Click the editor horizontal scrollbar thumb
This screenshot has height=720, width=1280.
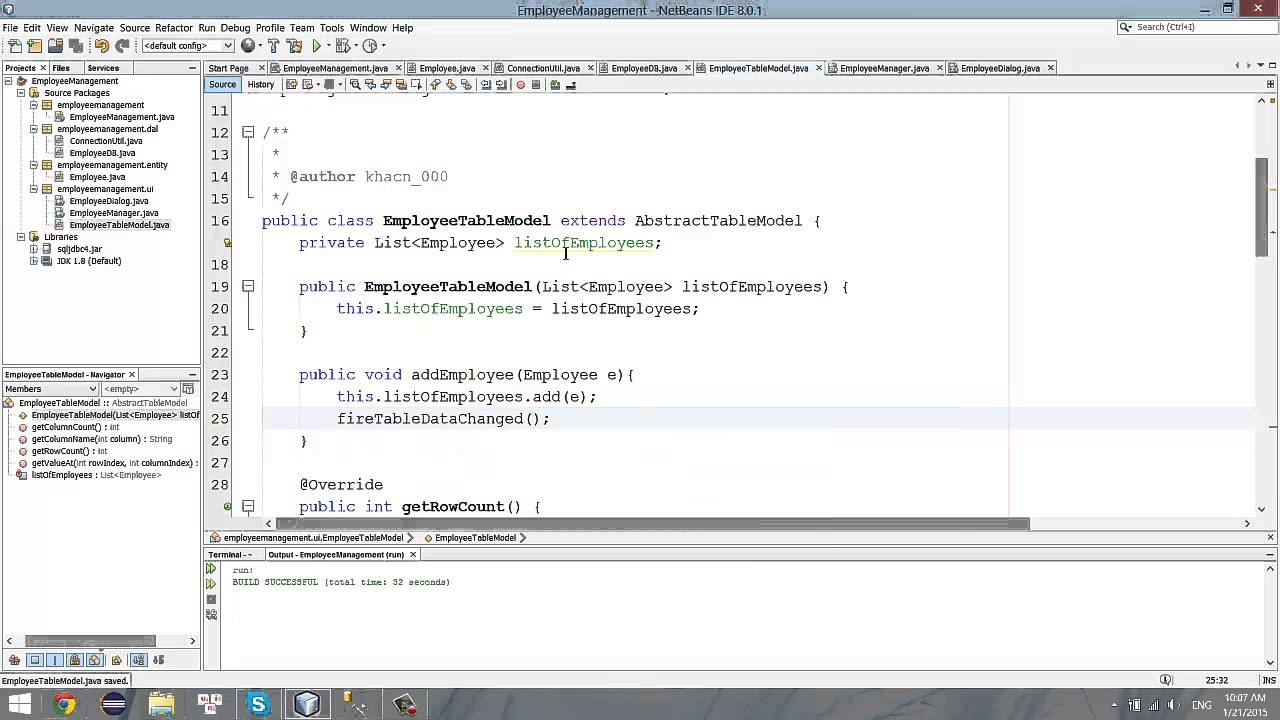pyautogui.click(x=653, y=523)
